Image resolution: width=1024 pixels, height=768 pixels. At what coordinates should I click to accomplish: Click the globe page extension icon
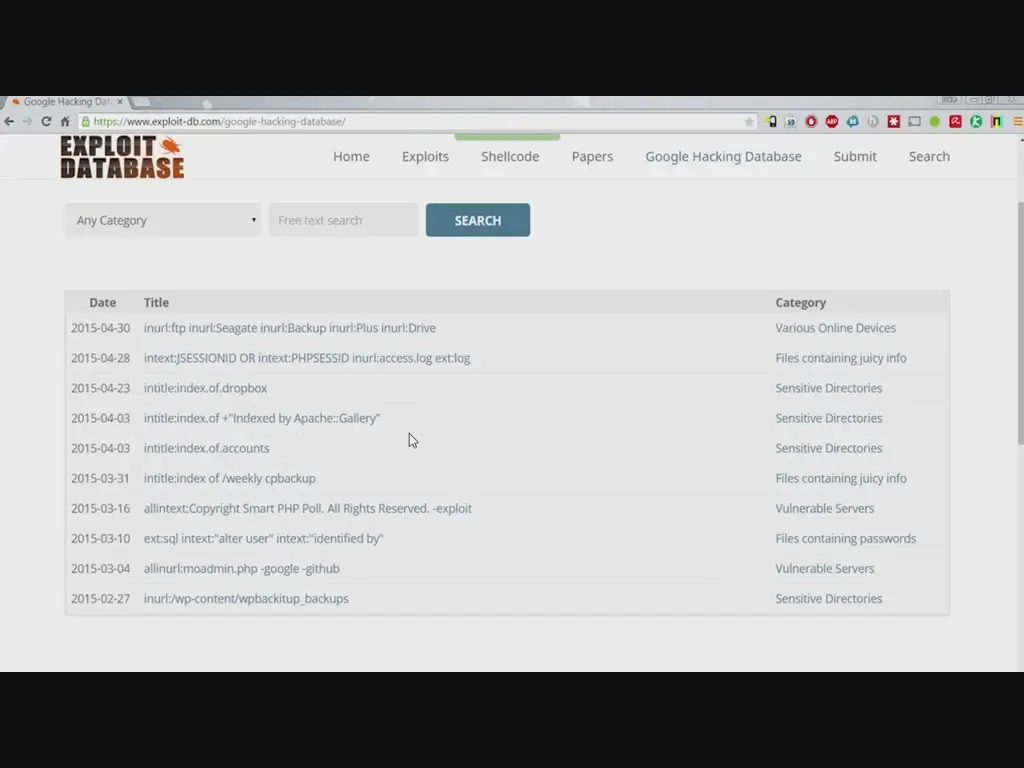(x=791, y=121)
